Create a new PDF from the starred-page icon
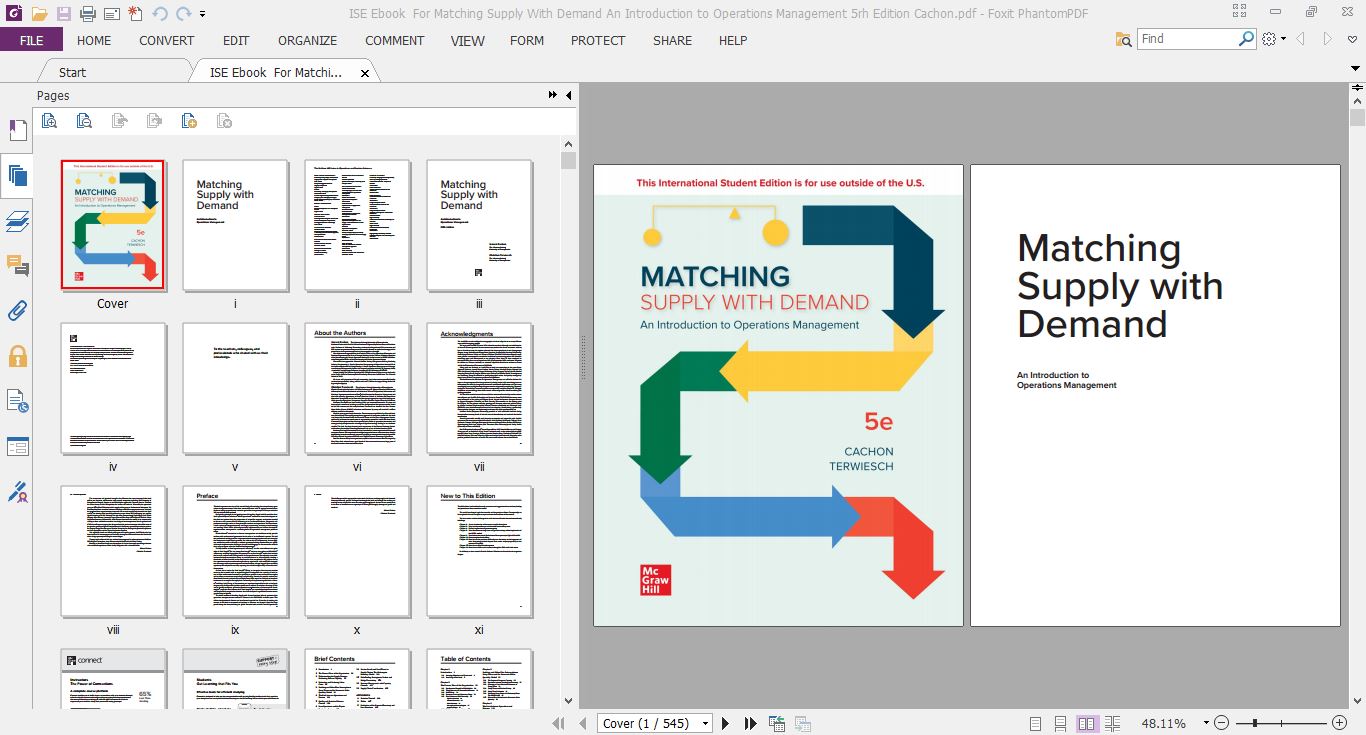 [x=135, y=14]
